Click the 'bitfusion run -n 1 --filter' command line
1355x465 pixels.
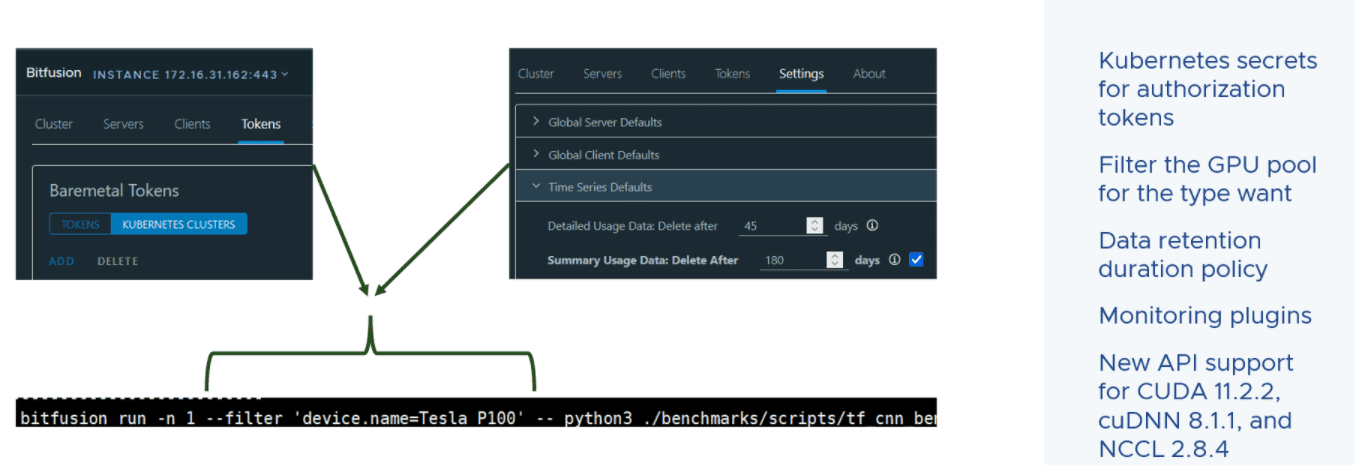[476, 417]
